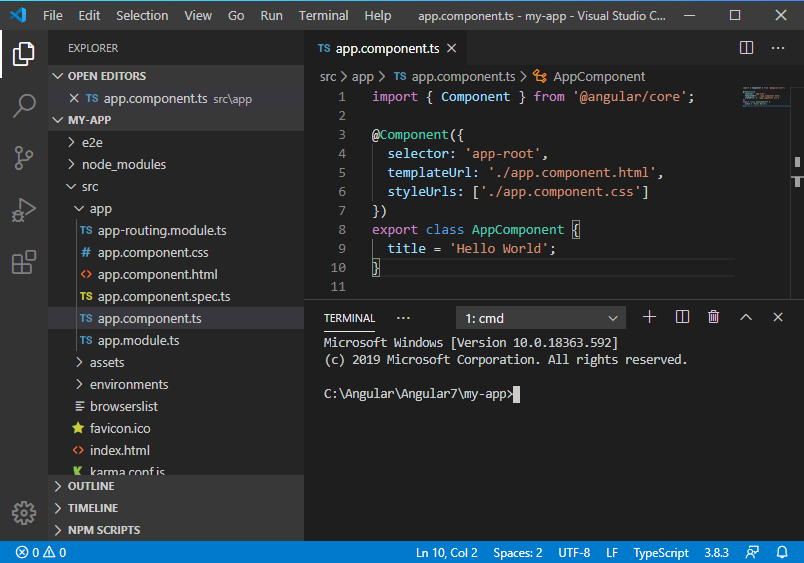
Task: Click Ln 10, Col 2 in status bar
Action: [447, 552]
